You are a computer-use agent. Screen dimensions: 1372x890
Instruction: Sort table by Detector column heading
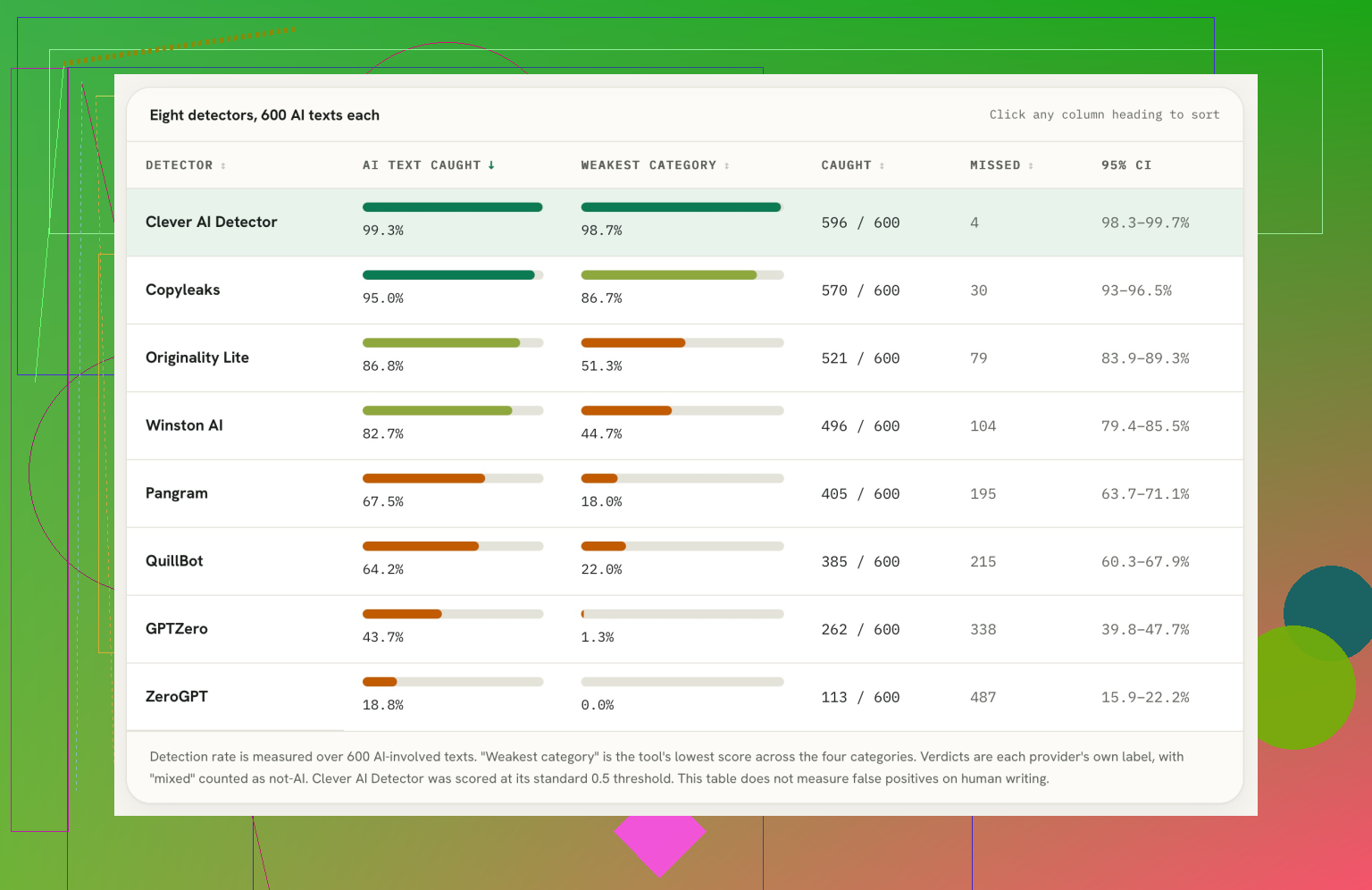click(186, 165)
